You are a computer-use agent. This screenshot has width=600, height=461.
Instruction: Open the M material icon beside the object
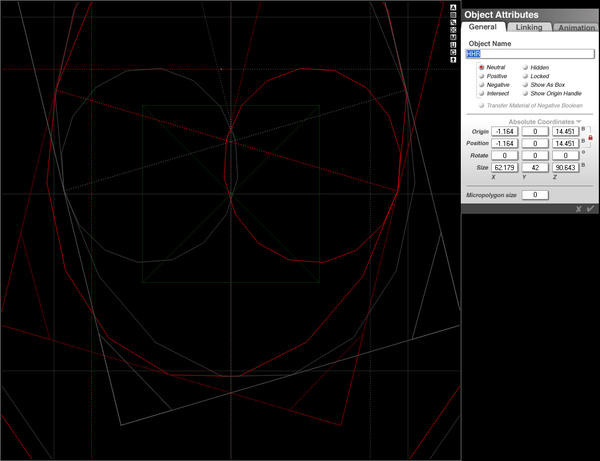[x=453, y=37]
